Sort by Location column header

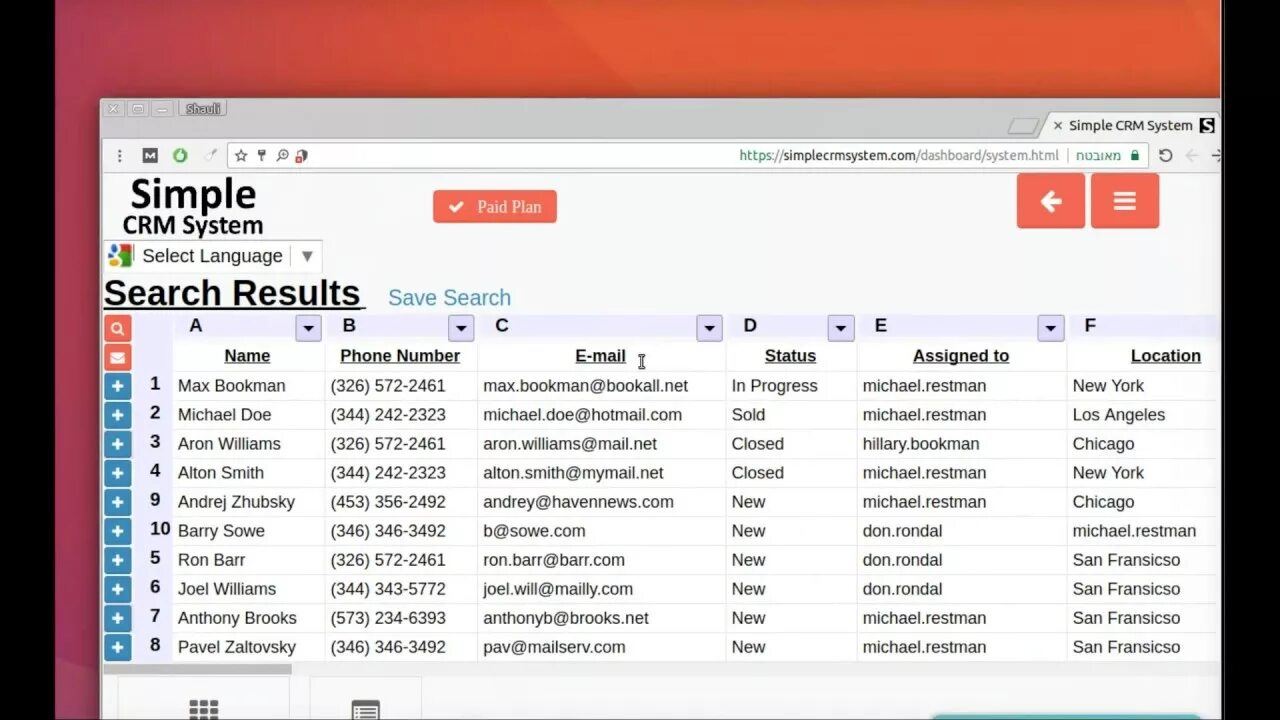click(1166, 356)
